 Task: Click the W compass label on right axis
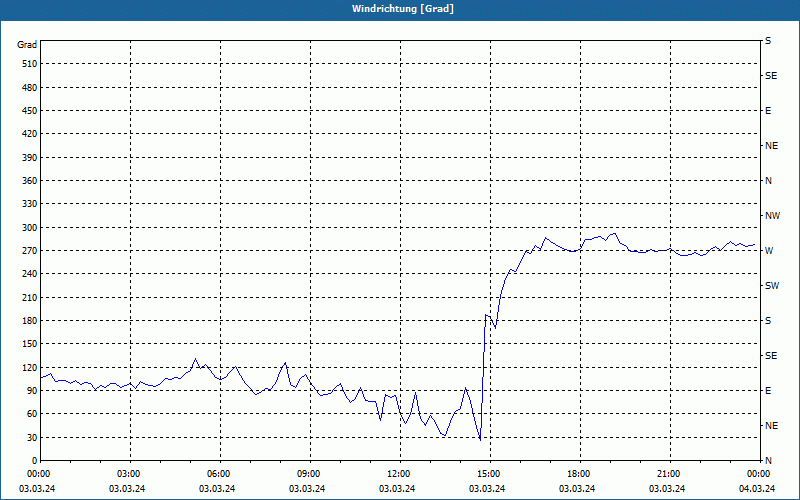(769, 251)
